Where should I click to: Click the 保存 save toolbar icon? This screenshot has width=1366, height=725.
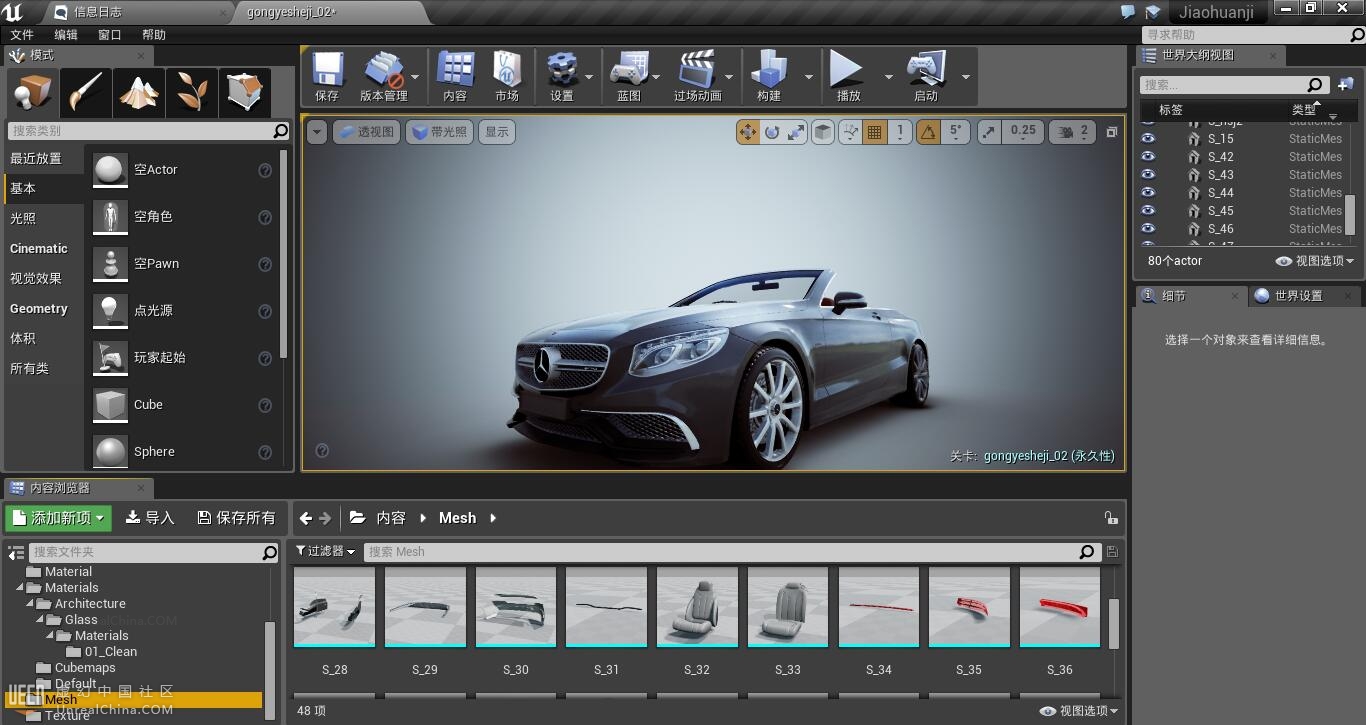327,77
